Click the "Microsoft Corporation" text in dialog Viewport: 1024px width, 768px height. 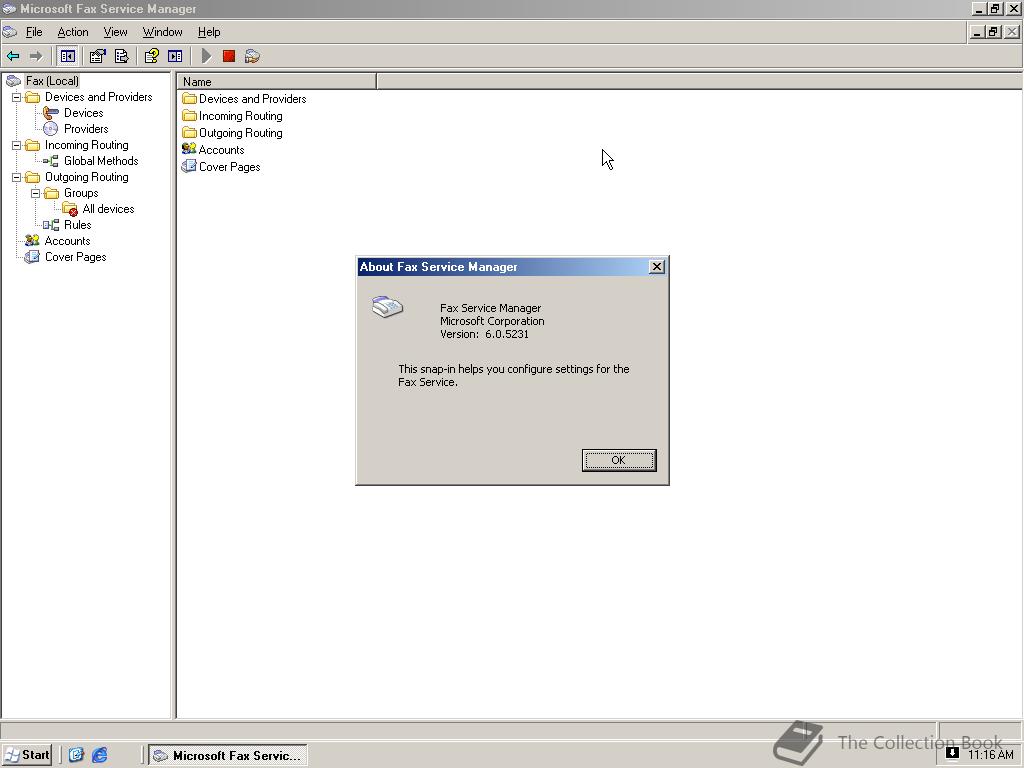[492, 321]
